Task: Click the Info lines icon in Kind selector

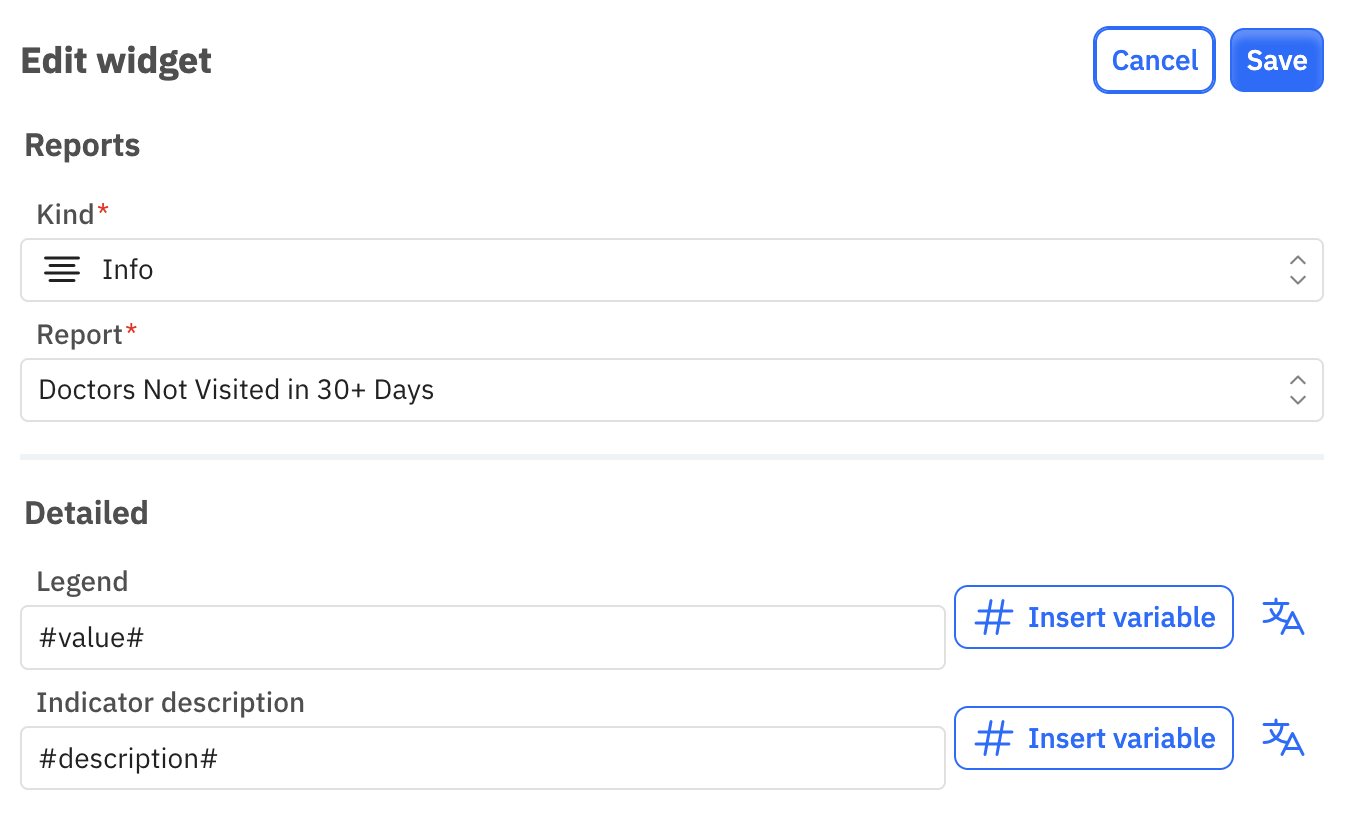Action: [x=62, y=270]
